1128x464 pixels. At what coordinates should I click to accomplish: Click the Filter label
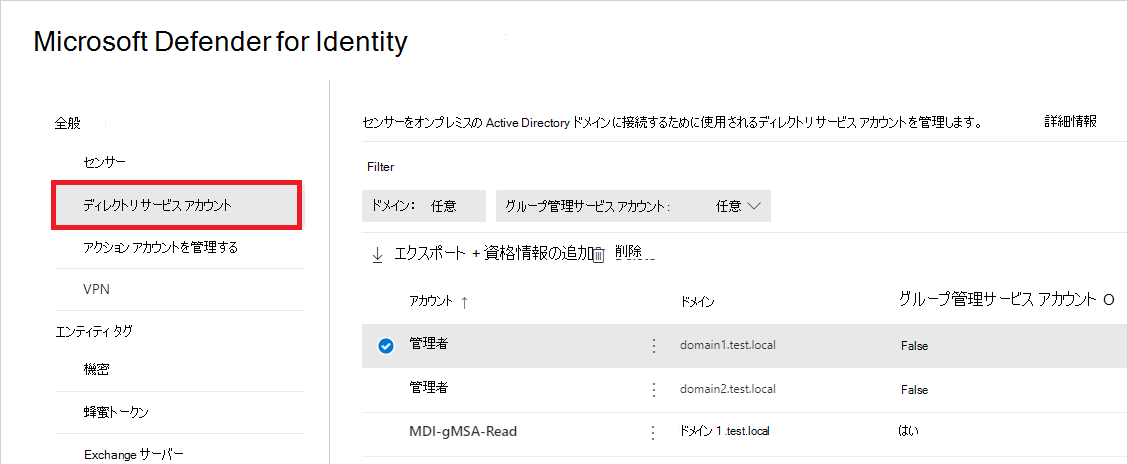click(381, 167)
